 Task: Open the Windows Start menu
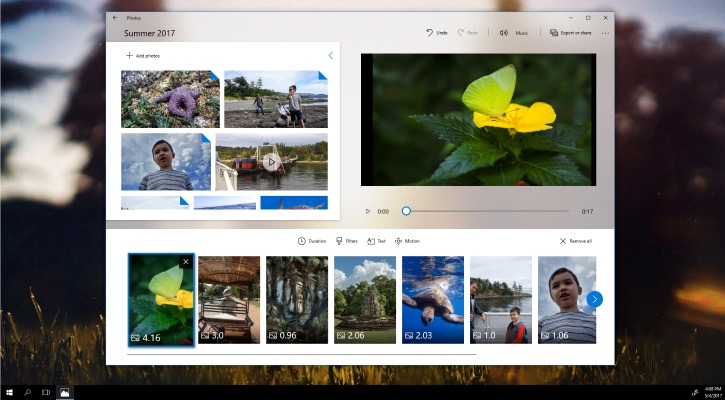point(9,393)
